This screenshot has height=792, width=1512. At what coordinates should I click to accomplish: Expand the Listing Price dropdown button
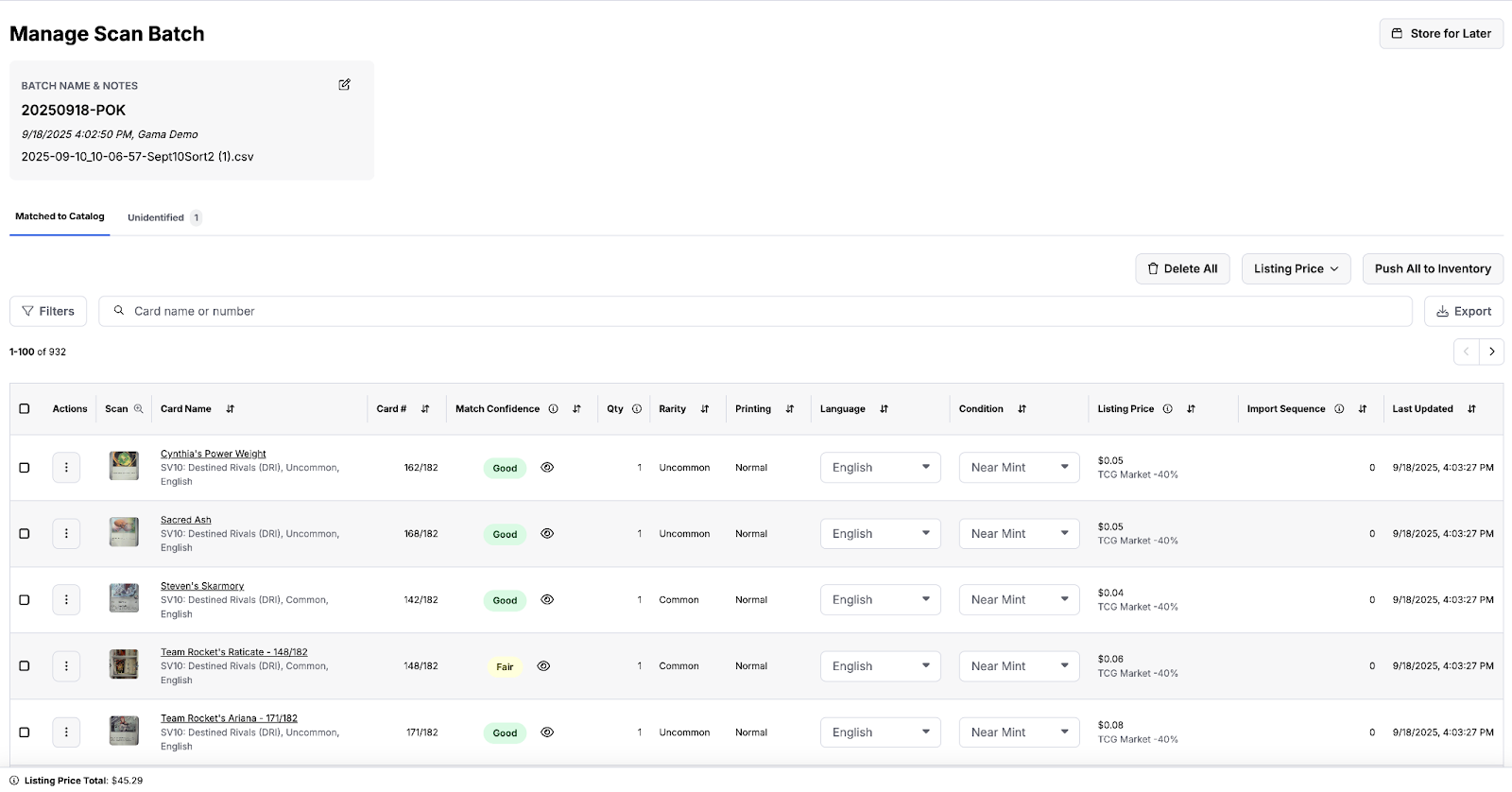1296,269
